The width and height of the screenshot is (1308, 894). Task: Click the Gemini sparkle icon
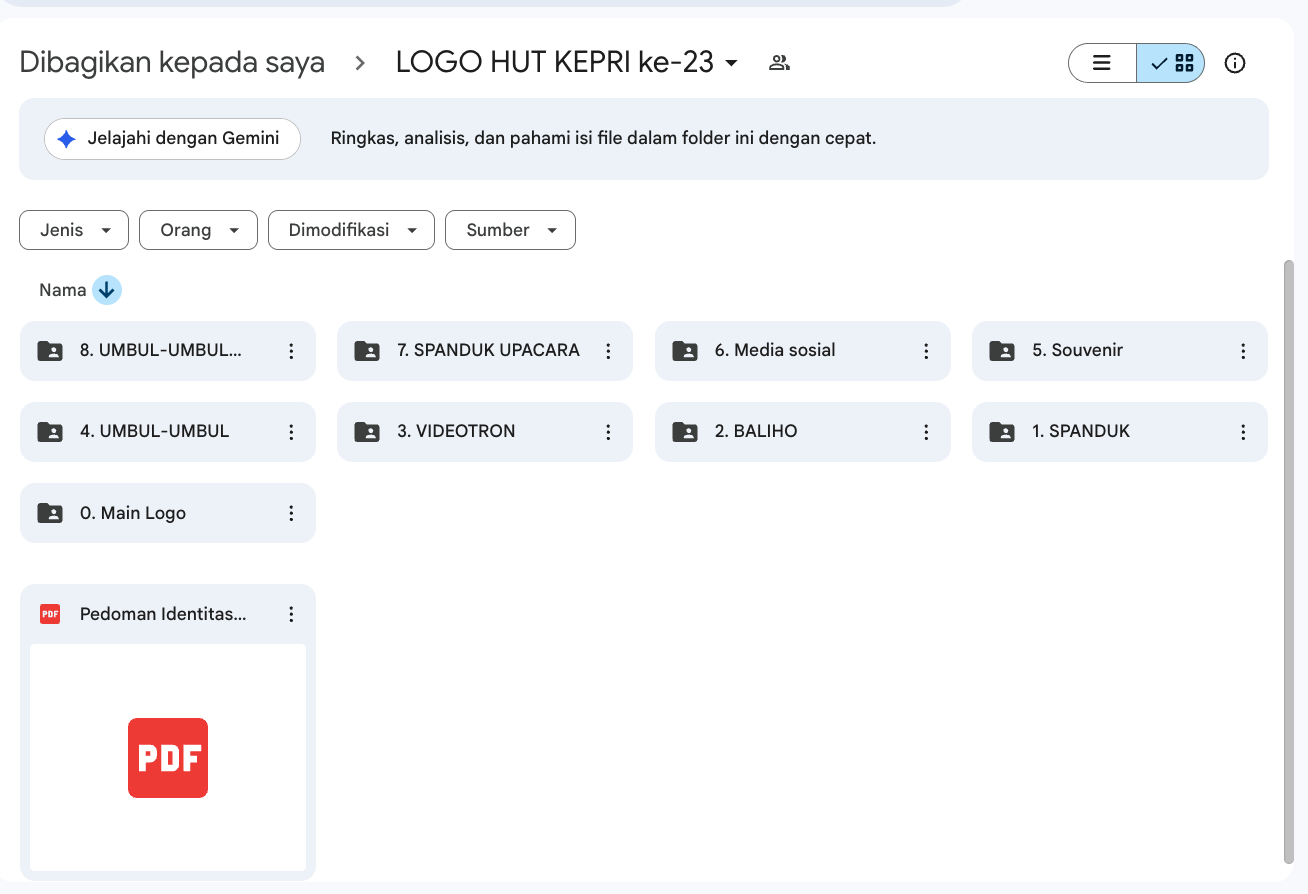pos(67,139)
